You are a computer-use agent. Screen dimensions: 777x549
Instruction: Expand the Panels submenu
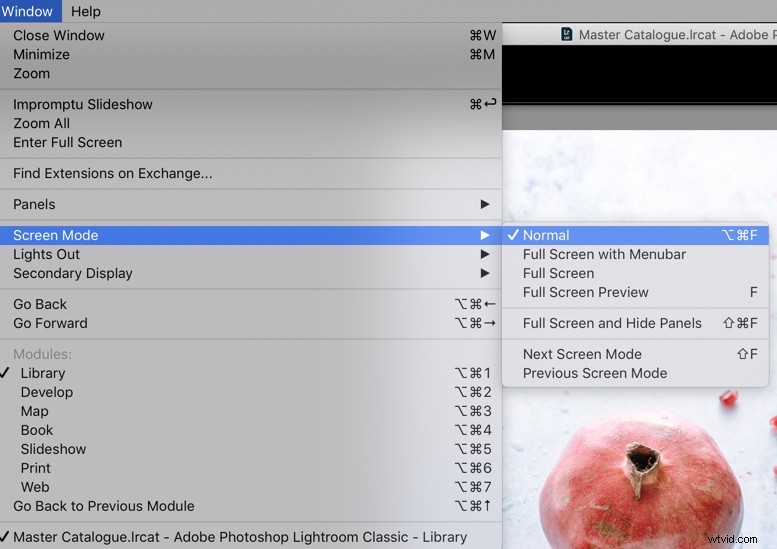point(251,204)
